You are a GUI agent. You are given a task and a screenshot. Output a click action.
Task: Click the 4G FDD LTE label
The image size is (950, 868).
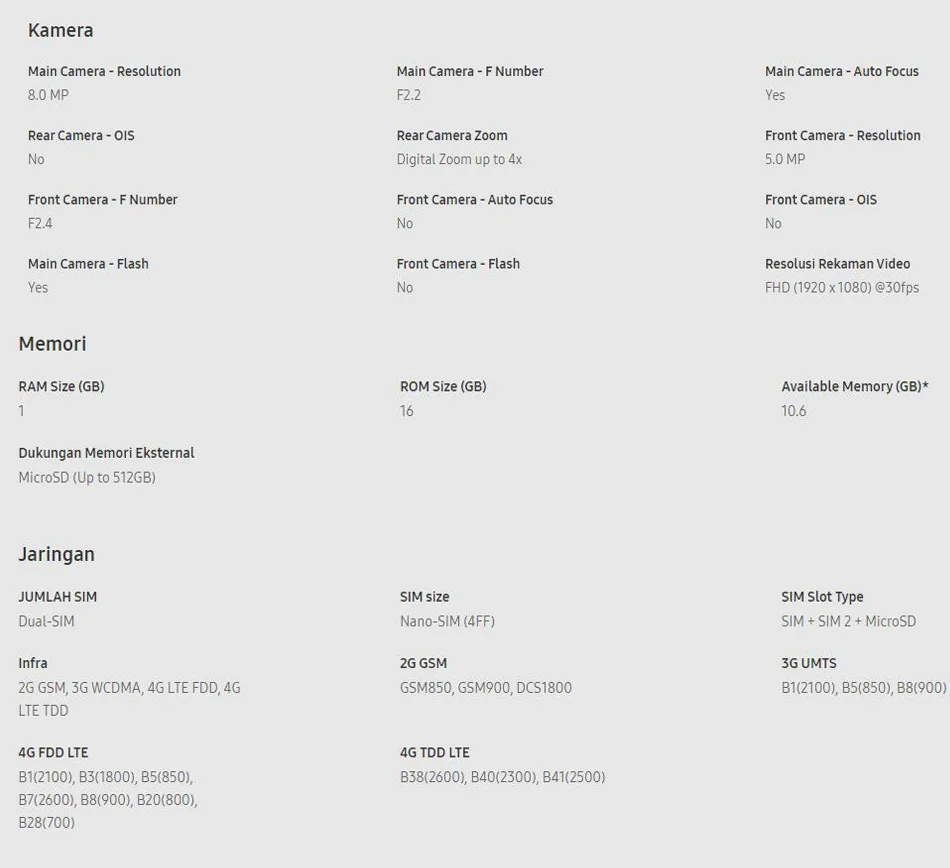[x=53, y=752]
